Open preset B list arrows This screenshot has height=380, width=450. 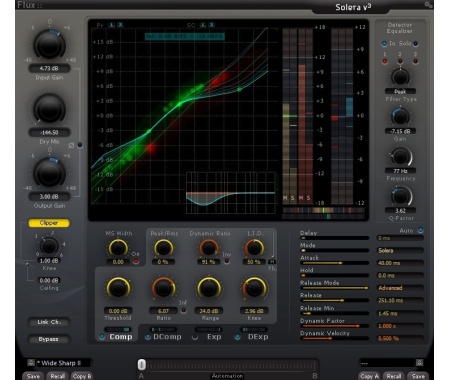point(420,363)
